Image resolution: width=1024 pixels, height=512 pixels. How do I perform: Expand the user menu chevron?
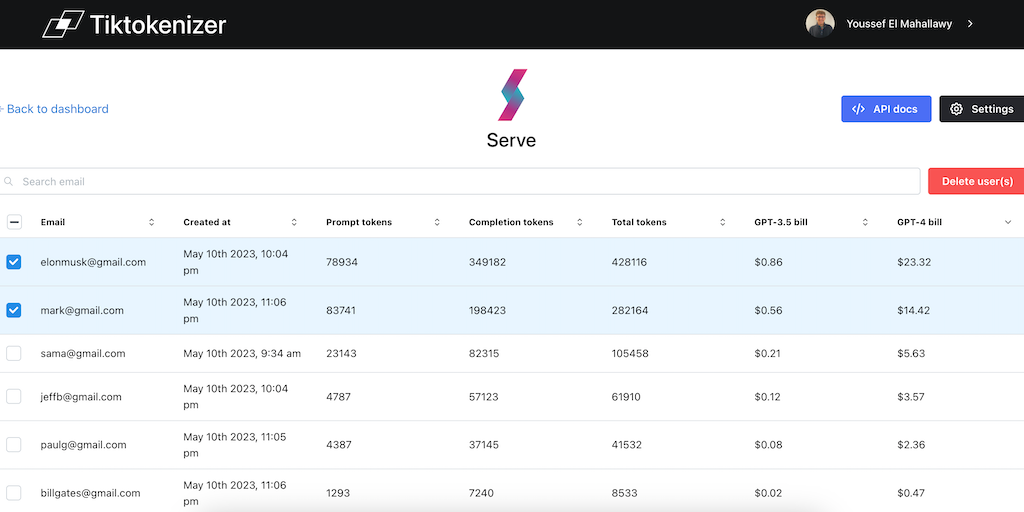(970, 24)
